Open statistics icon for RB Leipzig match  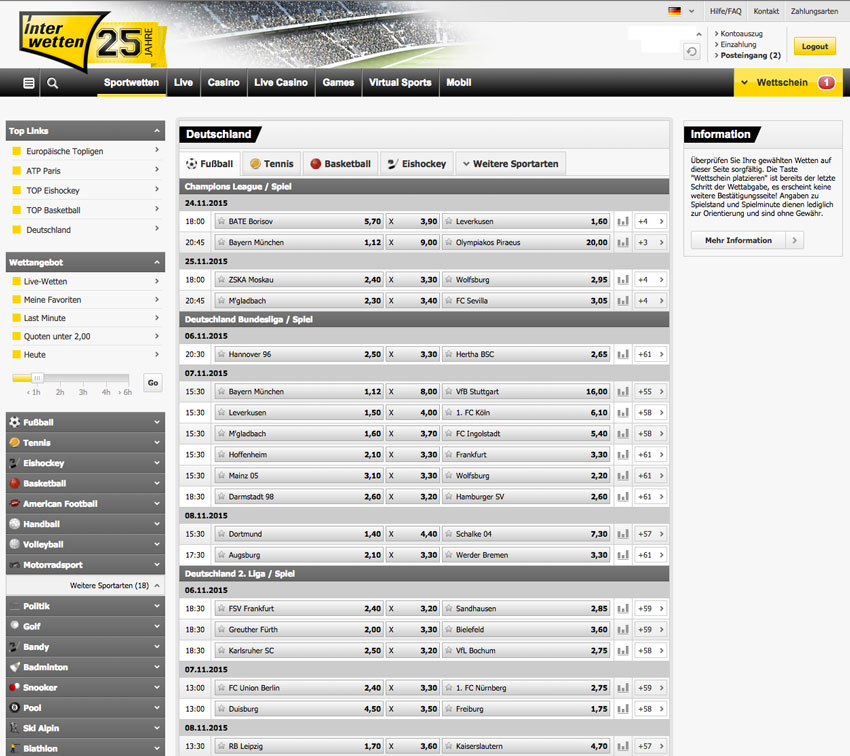(x=623, y=746)
